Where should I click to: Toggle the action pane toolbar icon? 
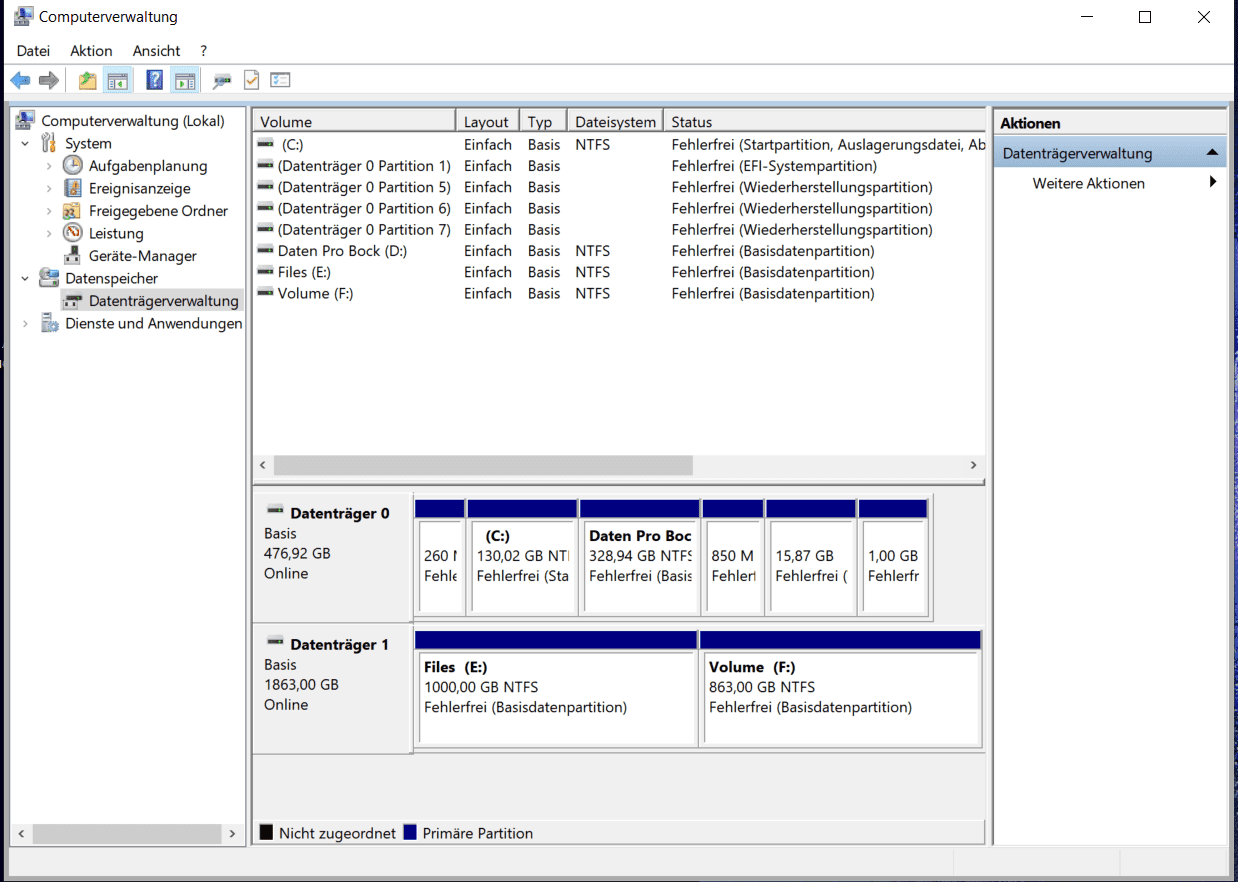tap(184, 81)
